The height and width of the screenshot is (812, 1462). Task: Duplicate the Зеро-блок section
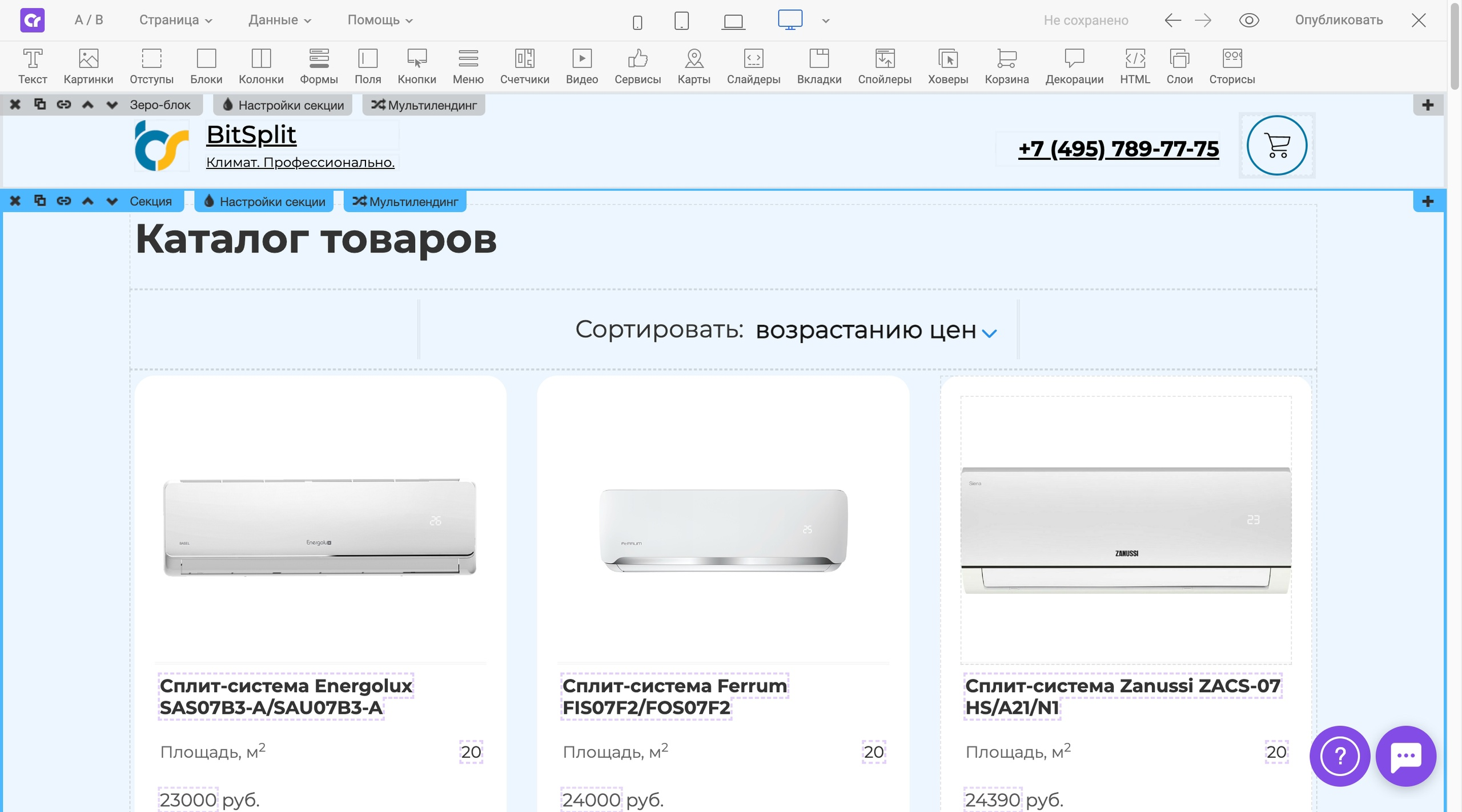point(40,104)
